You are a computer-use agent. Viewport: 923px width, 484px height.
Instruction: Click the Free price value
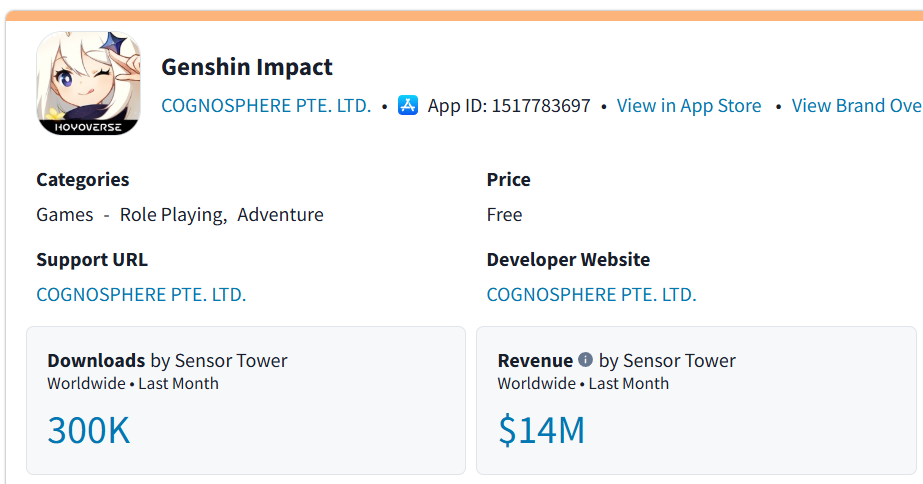(x=504, y=215)
